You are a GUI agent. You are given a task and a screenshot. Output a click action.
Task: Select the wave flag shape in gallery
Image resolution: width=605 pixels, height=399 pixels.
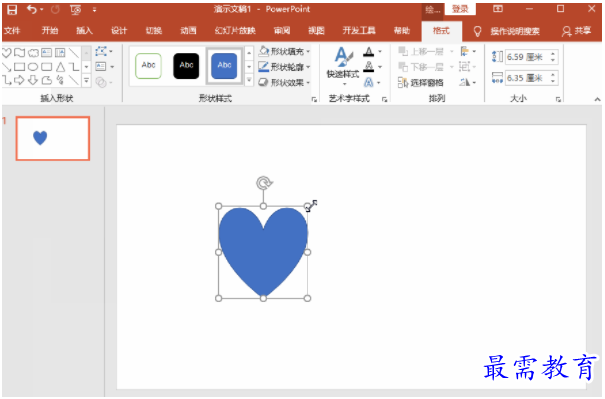click(x=20, y=52)
